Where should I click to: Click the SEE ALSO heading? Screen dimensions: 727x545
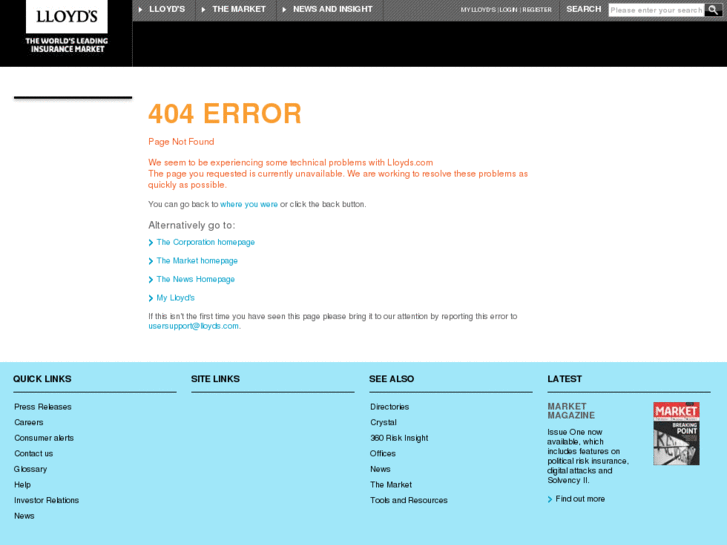click(x=391, y=379)
